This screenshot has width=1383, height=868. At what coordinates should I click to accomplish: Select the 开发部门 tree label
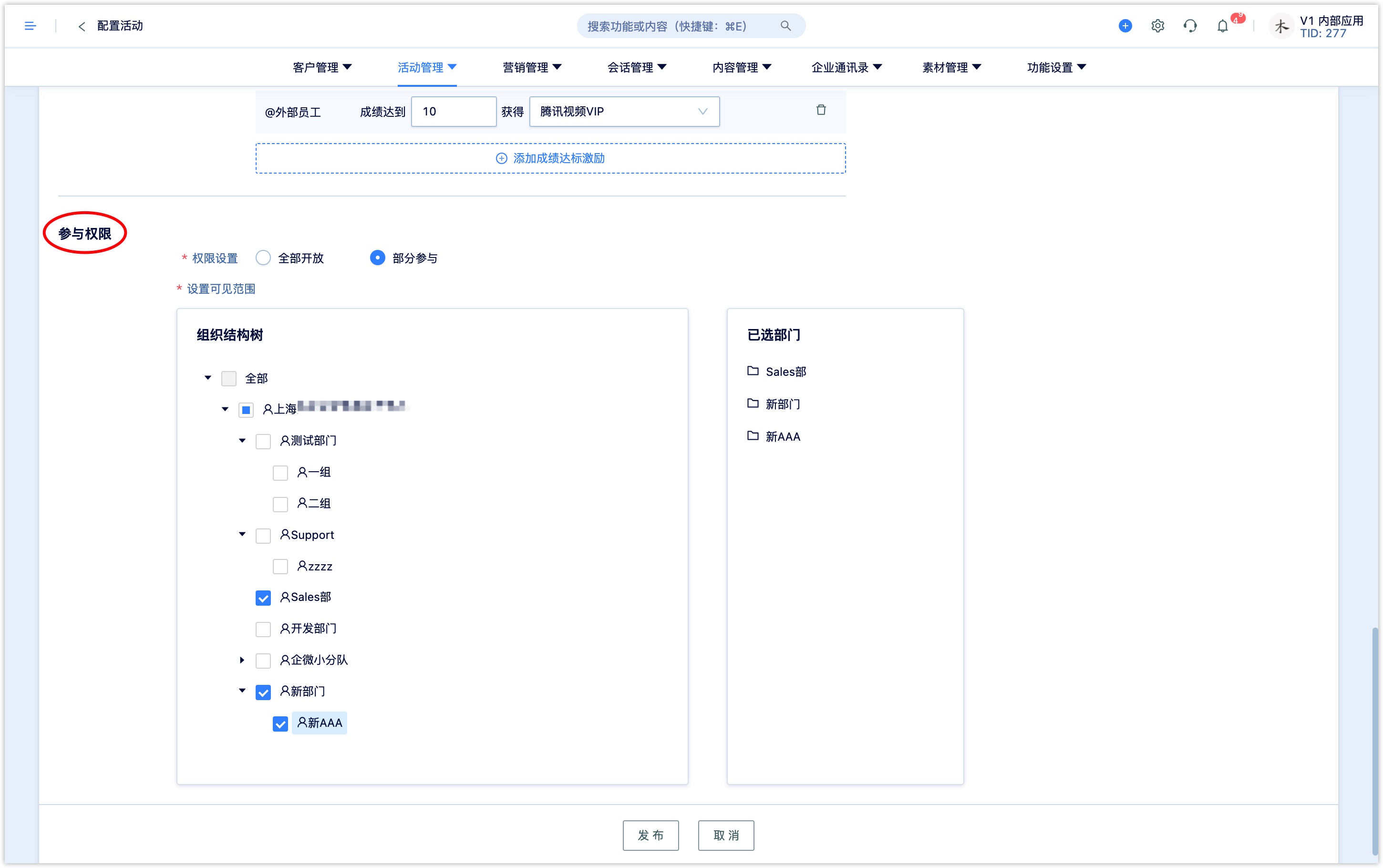308,629
